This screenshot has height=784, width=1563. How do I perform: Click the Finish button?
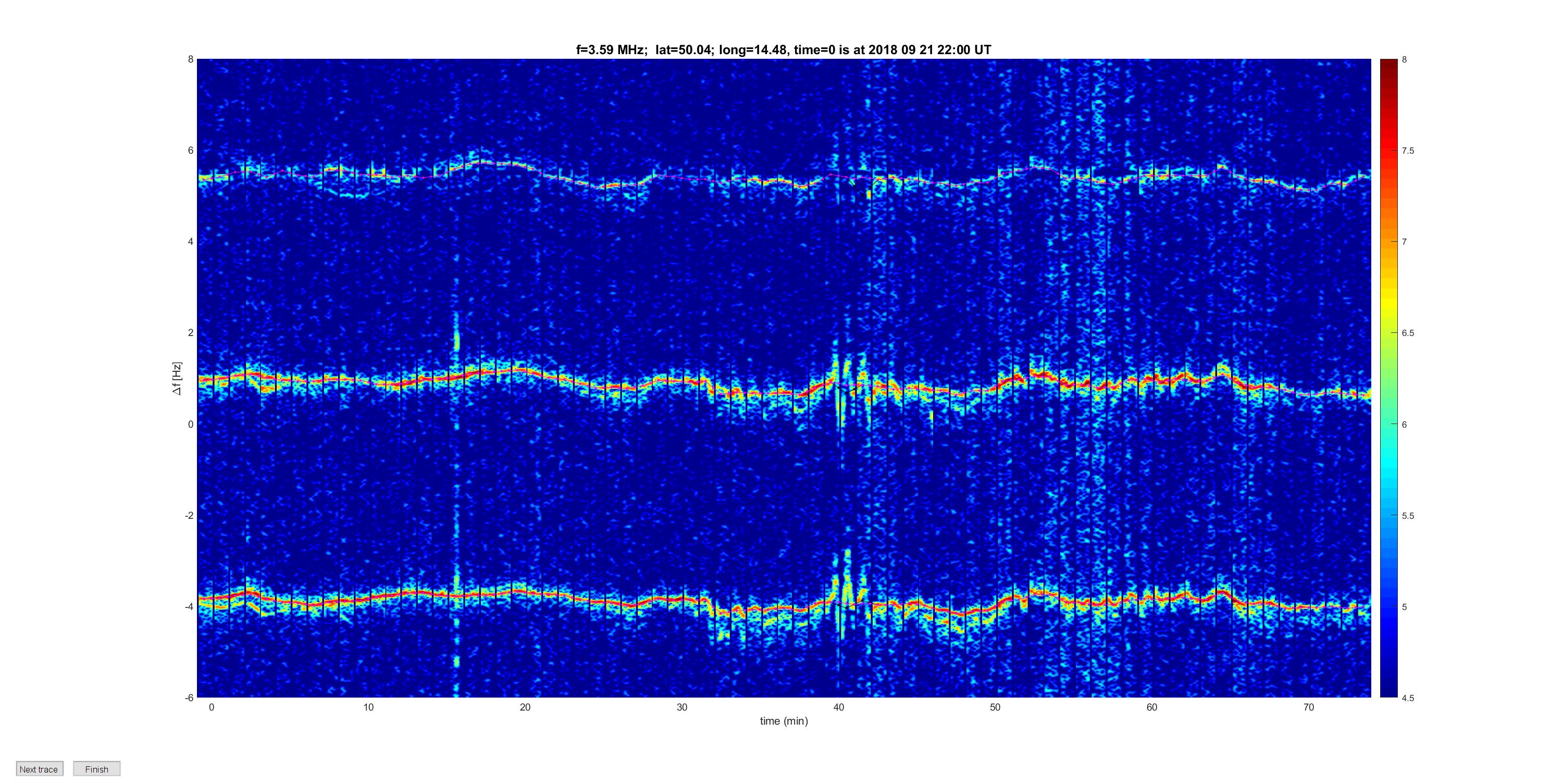(96, 769)
